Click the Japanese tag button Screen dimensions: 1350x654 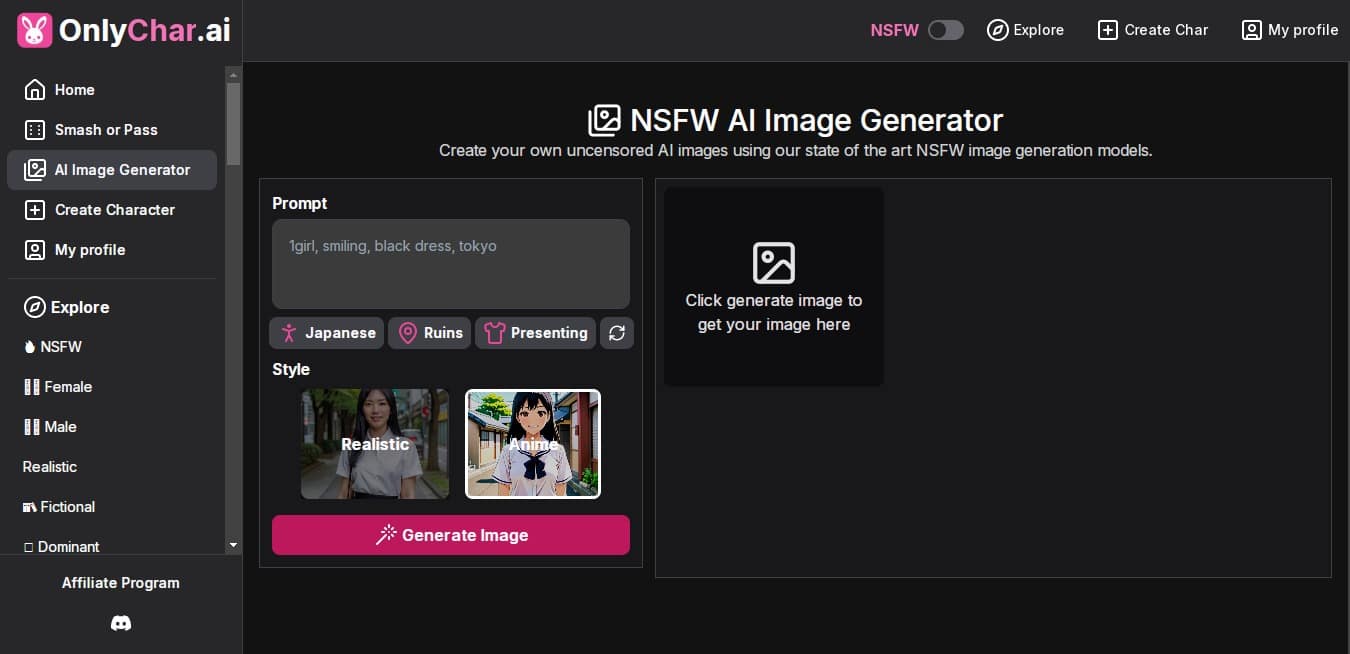pos(327,333)
